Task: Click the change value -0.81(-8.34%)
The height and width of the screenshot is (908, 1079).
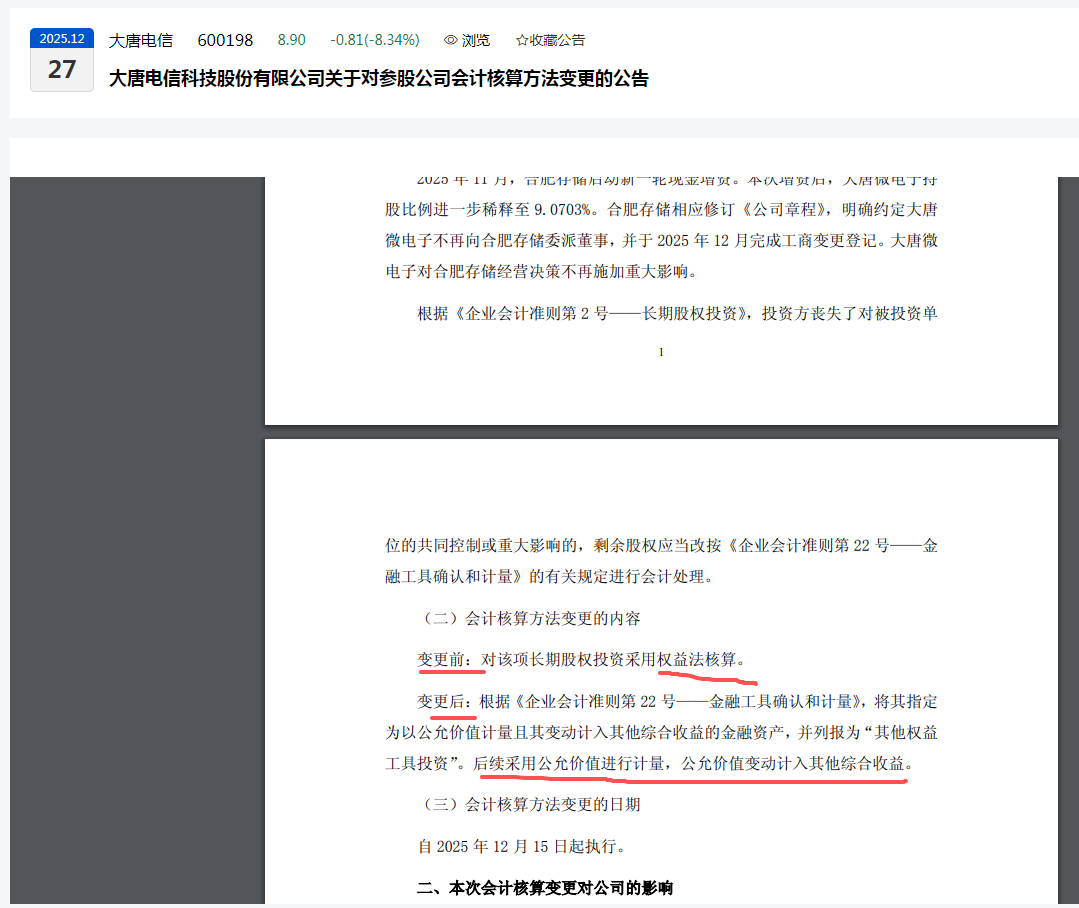Action: [x=374, y=40]
